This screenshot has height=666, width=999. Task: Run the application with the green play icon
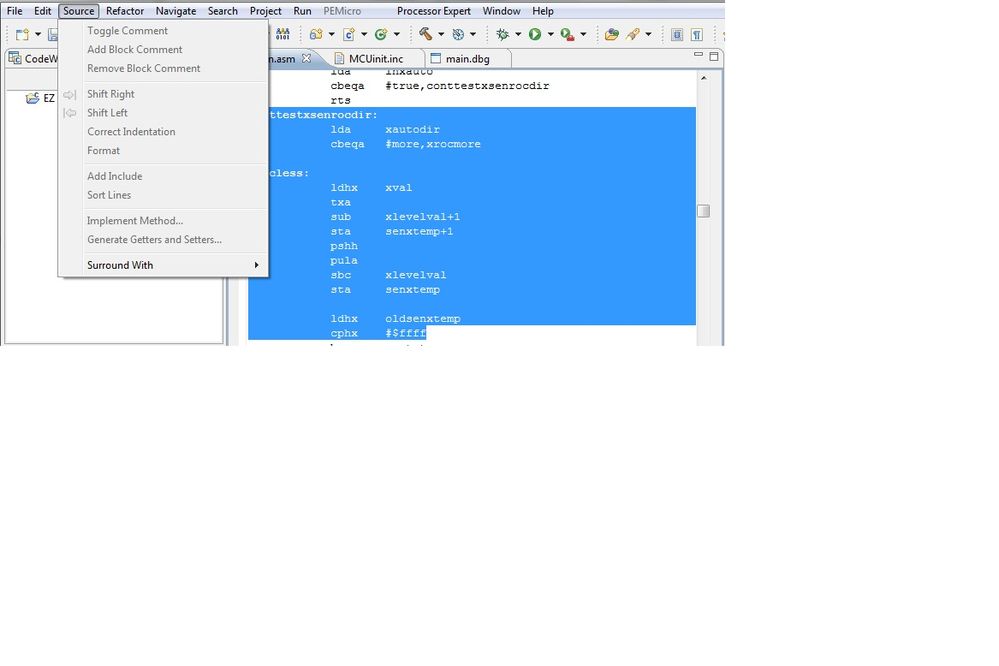click(x=536, y=33)
